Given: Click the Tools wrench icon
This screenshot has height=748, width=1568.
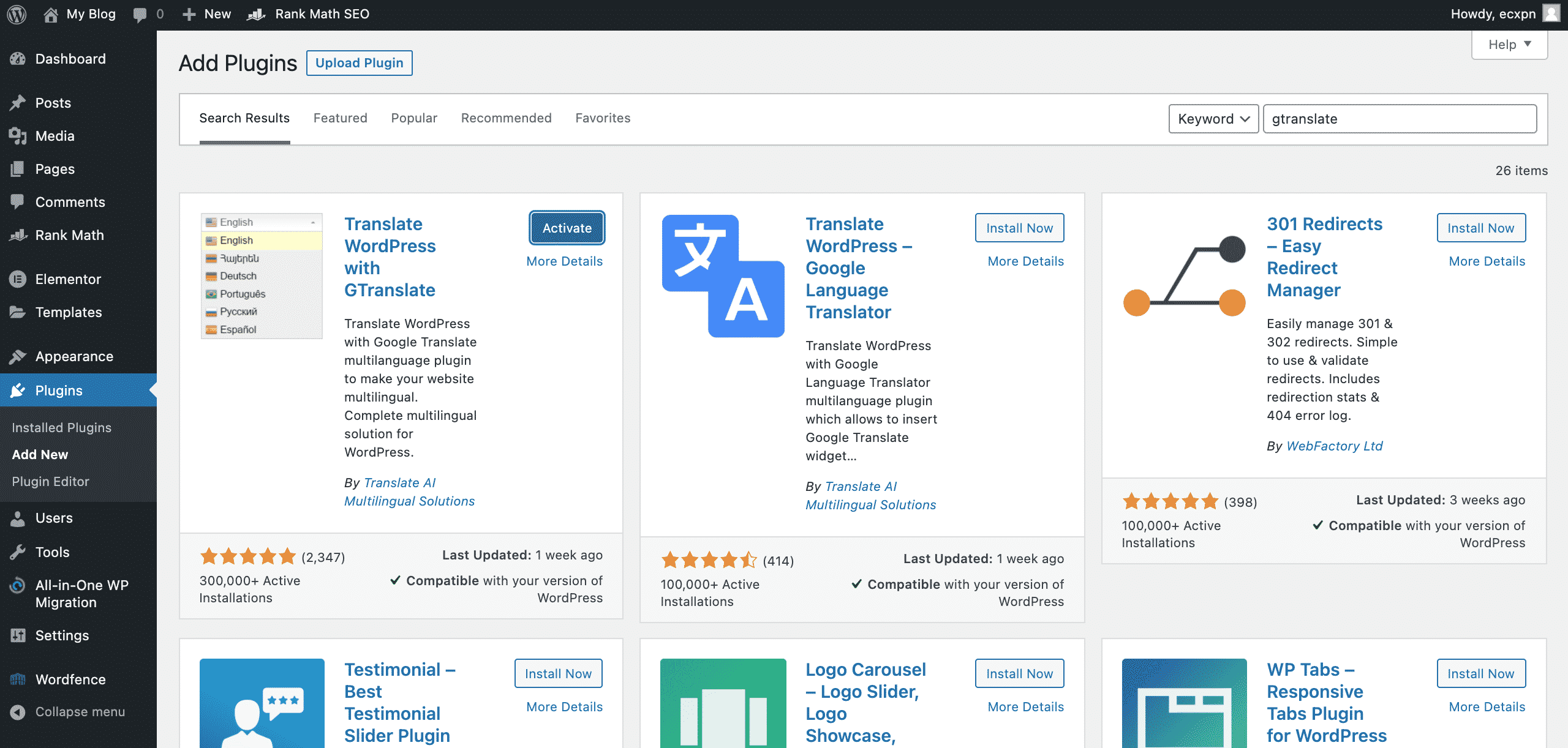Looking at the screenshot, I should (18, 552).
